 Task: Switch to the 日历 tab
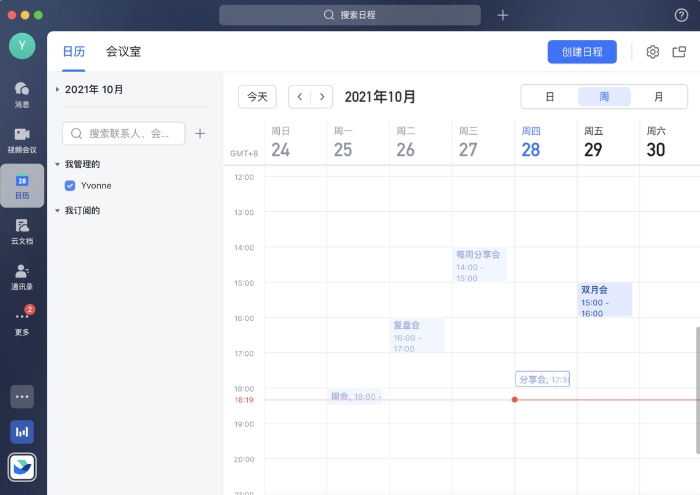pos(74,52)
